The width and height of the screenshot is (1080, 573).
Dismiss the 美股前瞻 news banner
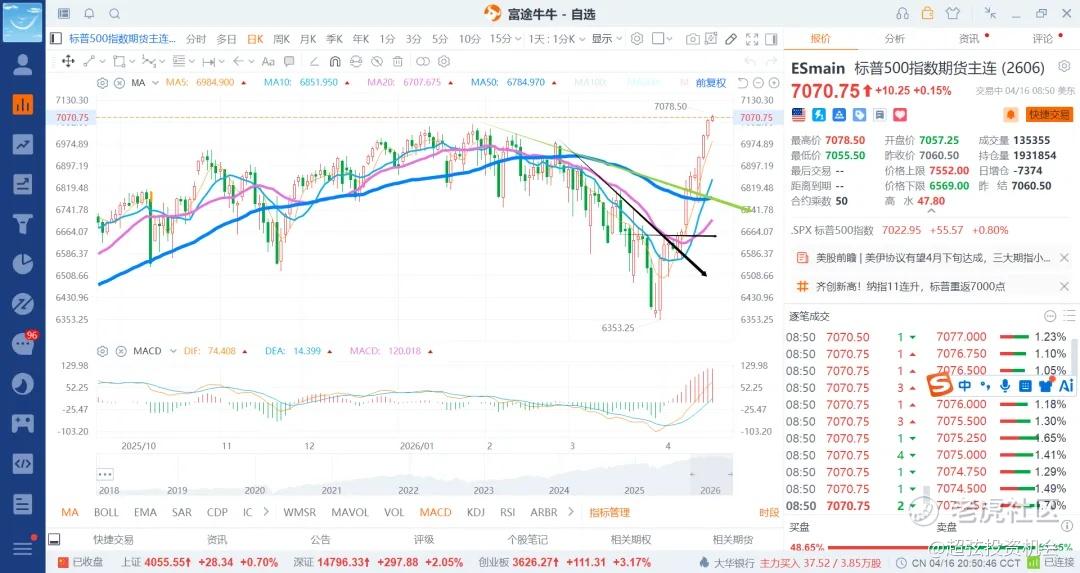1064,258
